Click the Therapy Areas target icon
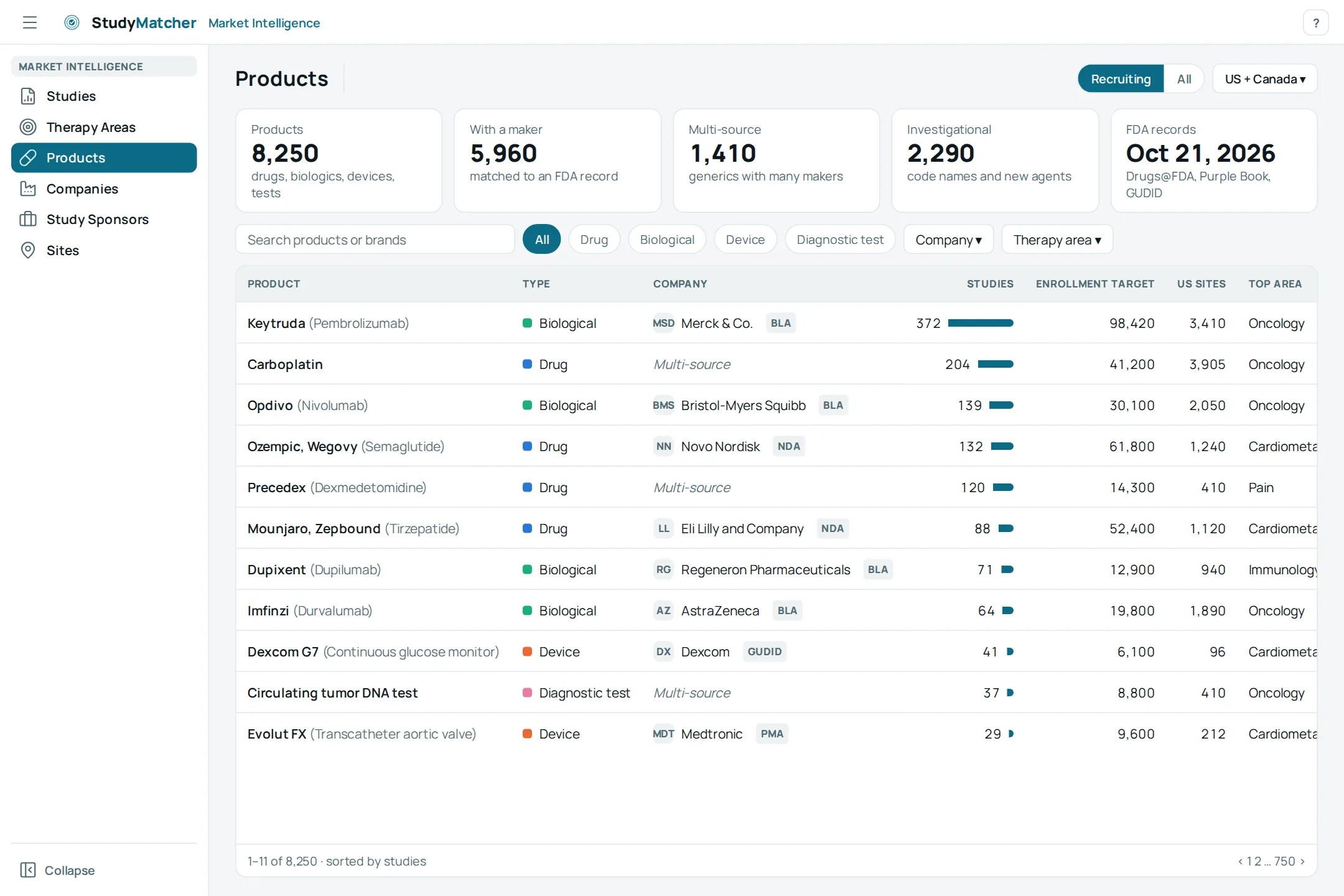The image size is (1344, 896). [x=28, y=127]
